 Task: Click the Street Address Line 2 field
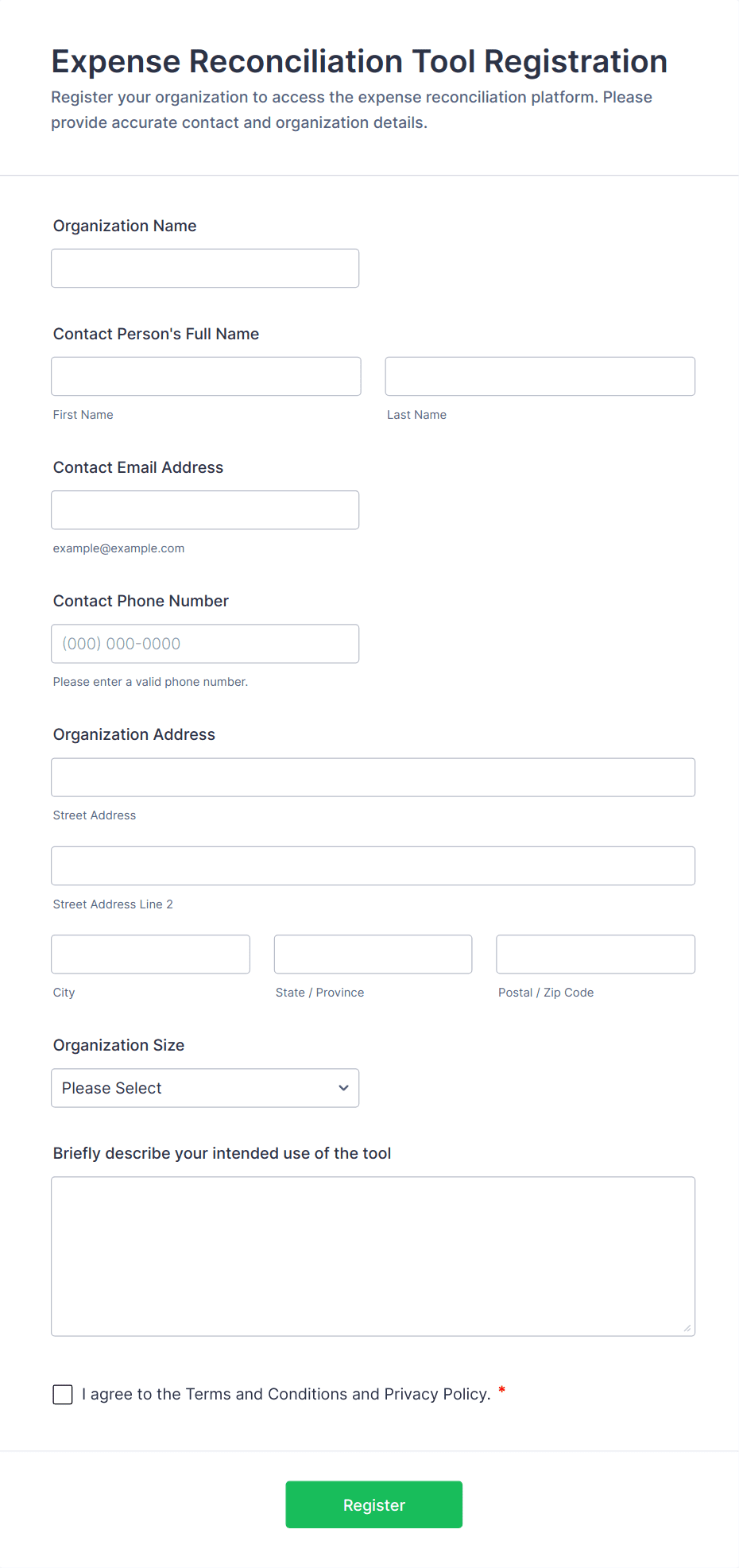point(373,865)
